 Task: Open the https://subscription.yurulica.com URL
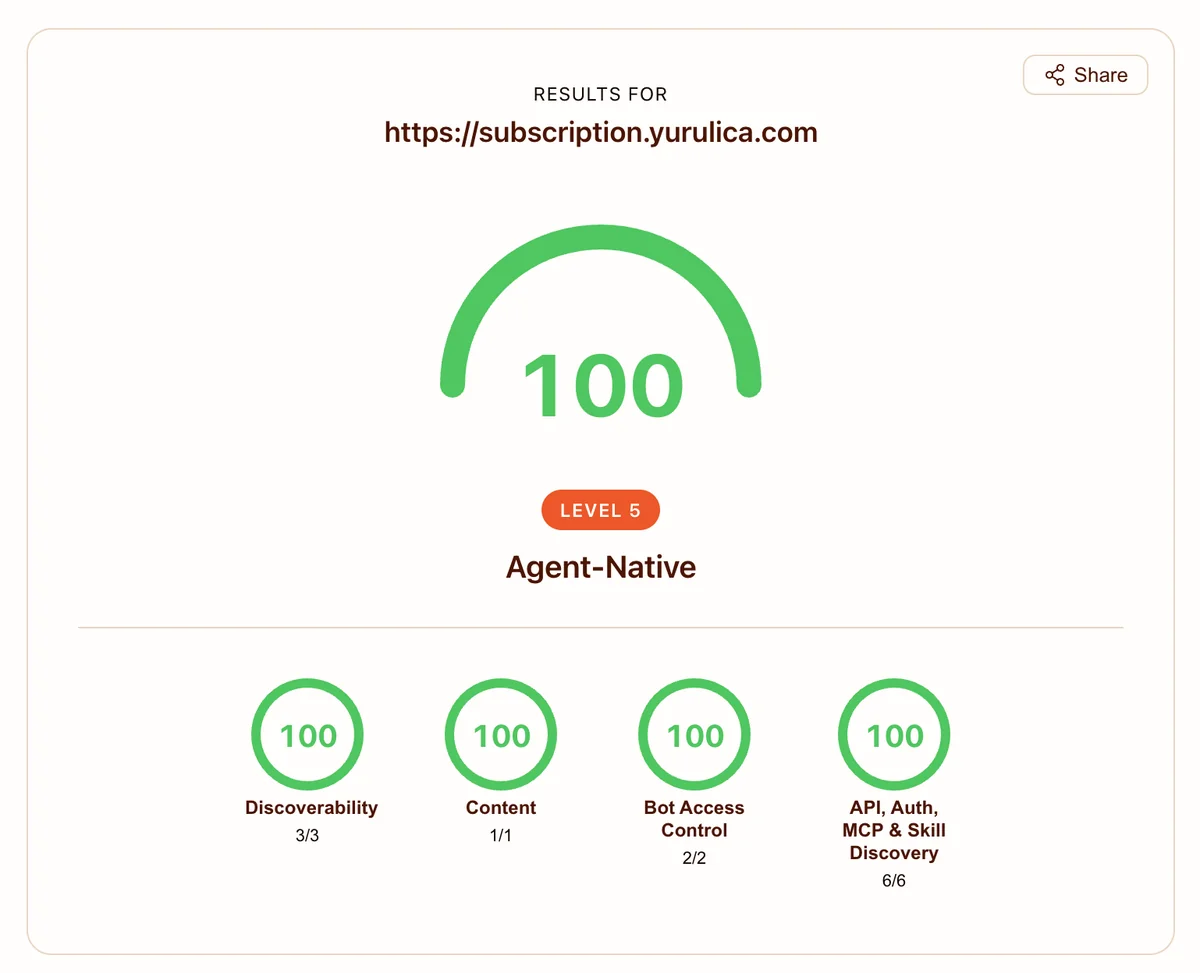[x=601, y=132]
